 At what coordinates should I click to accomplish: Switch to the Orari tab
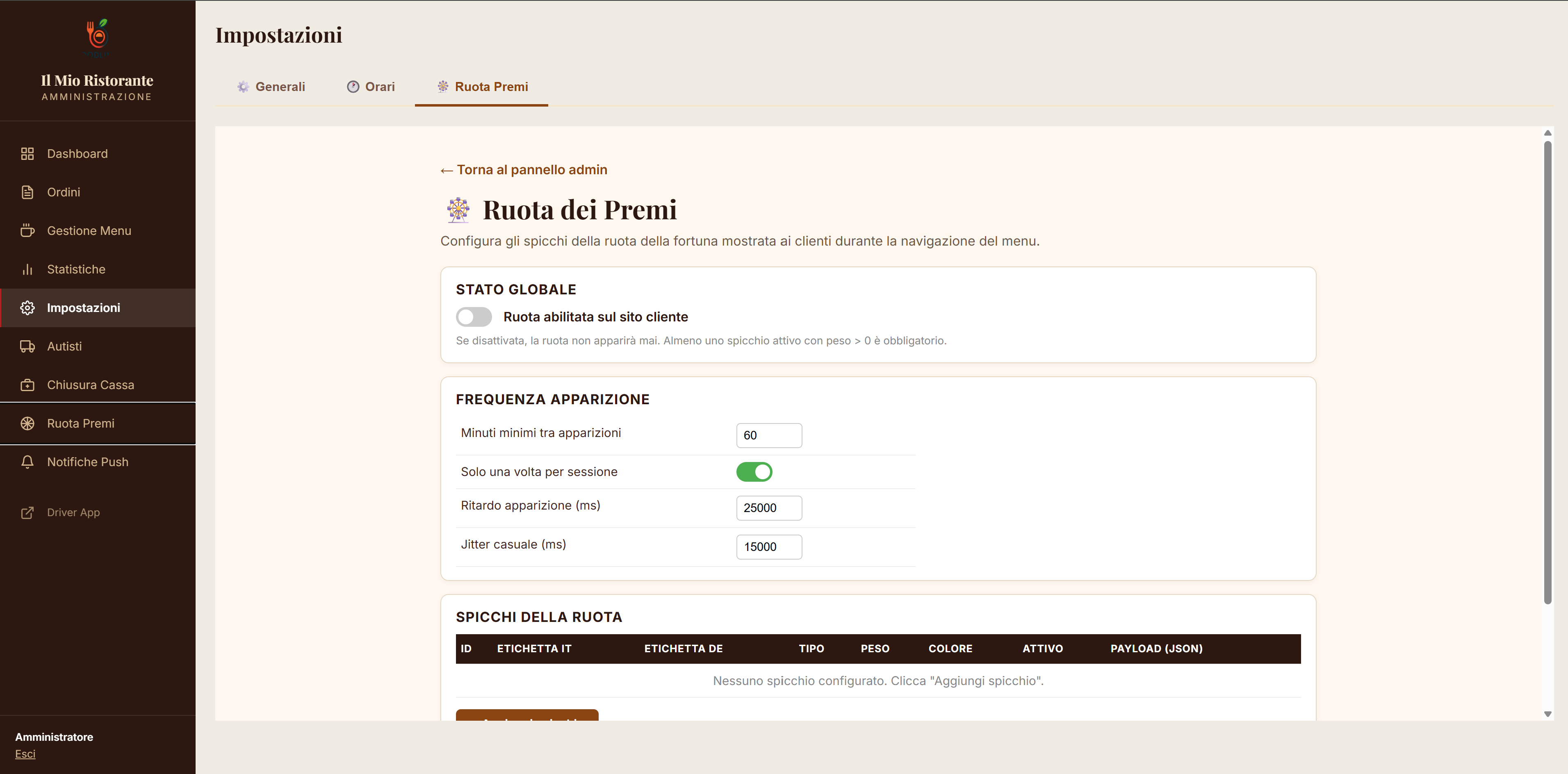click(370, 87)
